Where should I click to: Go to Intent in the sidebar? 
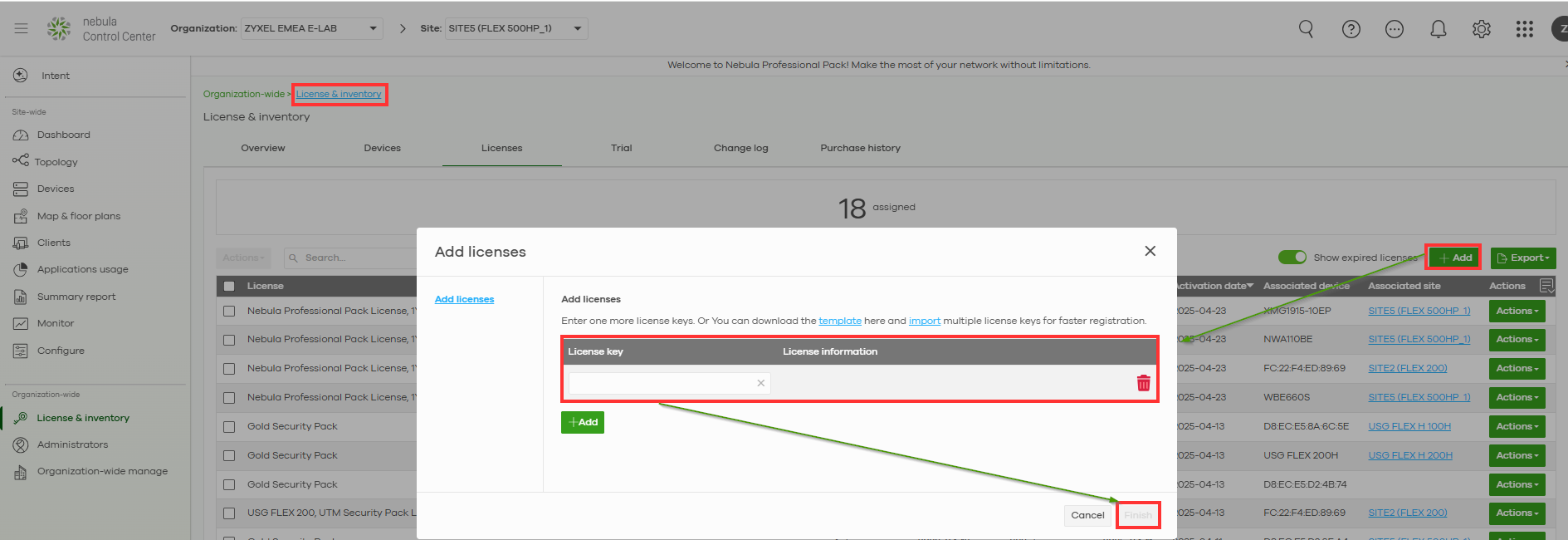point(56,76)
